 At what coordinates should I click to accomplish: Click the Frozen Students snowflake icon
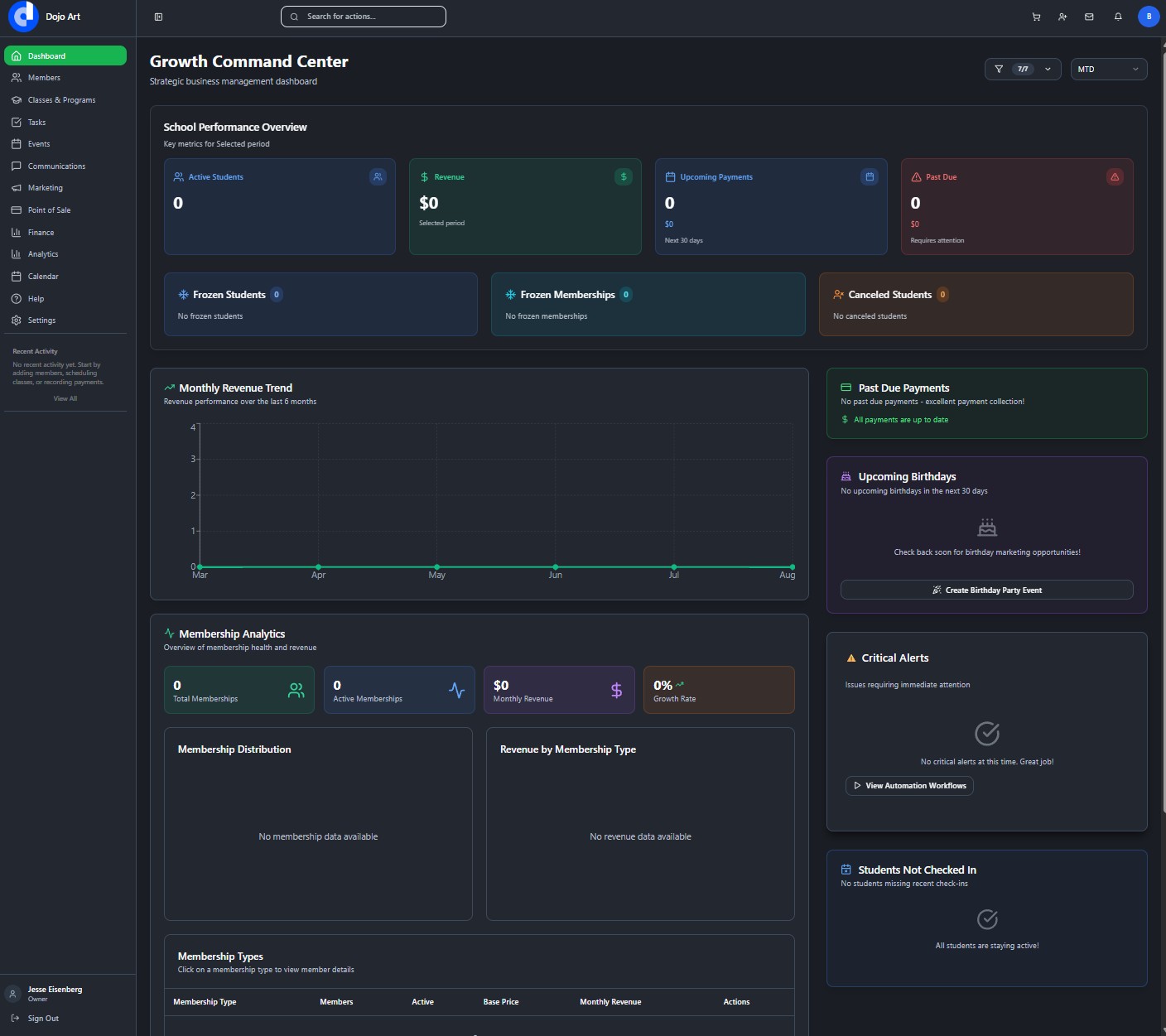coord(183,295)
